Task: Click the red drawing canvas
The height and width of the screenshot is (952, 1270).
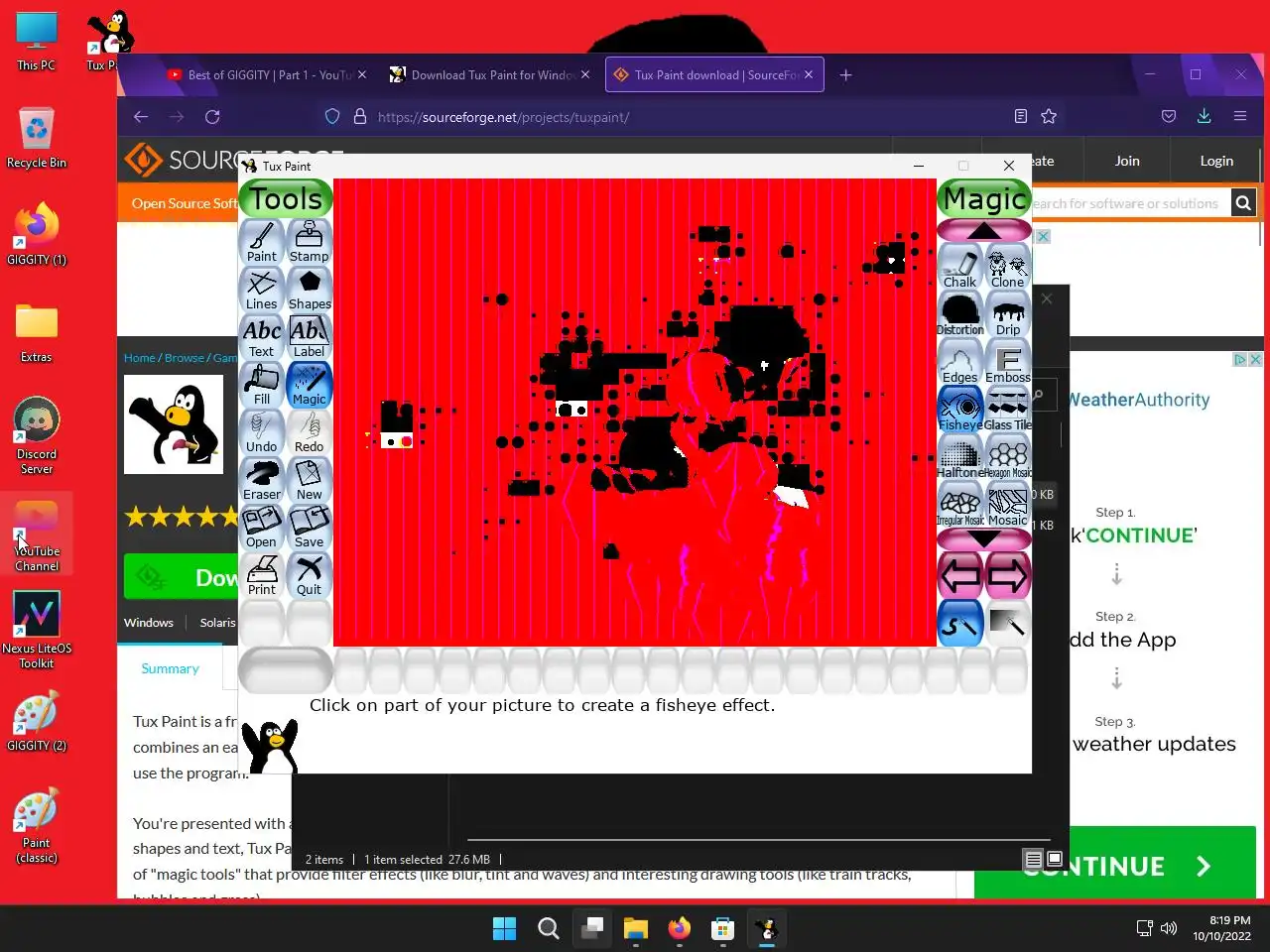Action: tap(635, 413)
